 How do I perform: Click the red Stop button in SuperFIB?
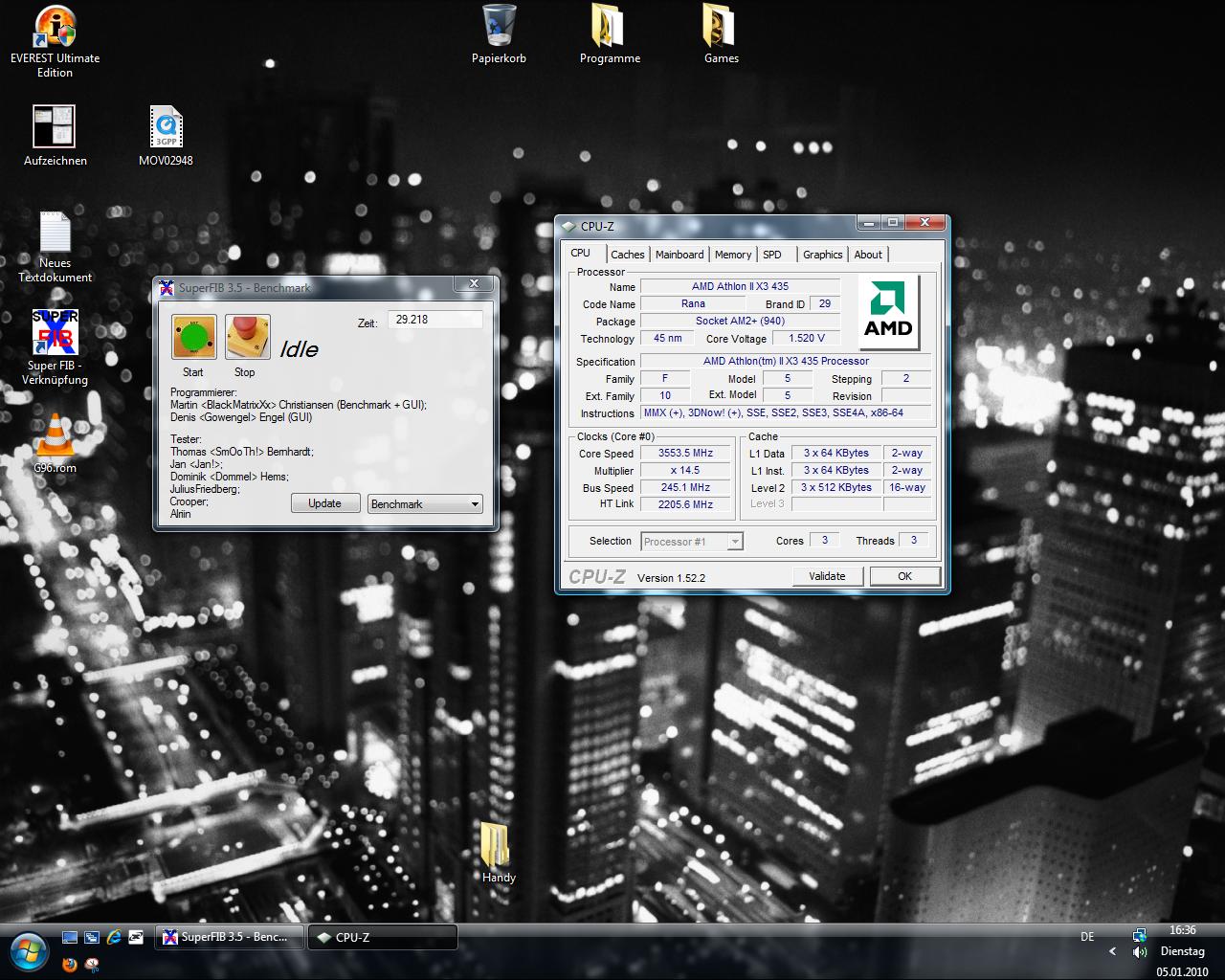[248, 338]
